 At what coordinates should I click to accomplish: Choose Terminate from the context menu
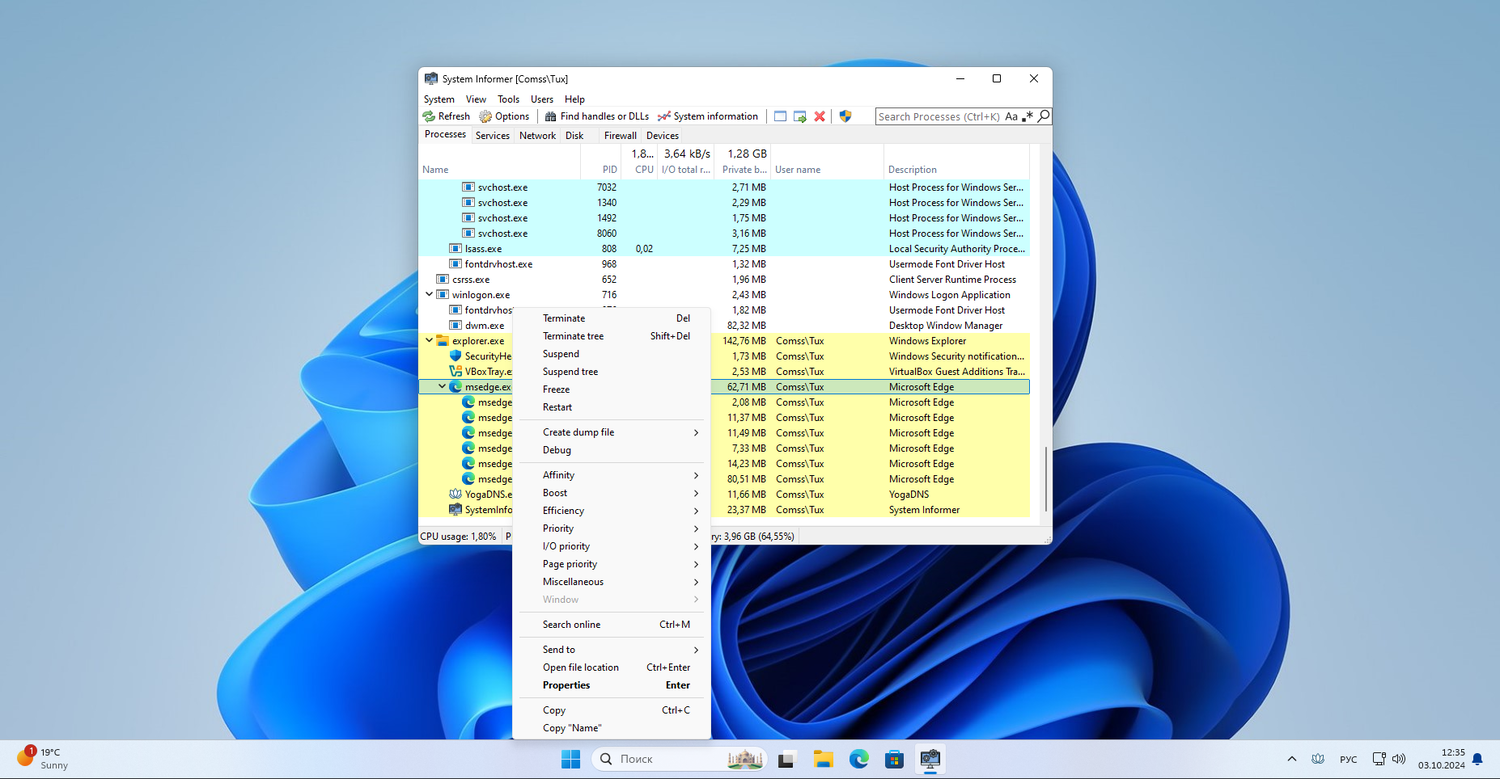pos(611,318)
